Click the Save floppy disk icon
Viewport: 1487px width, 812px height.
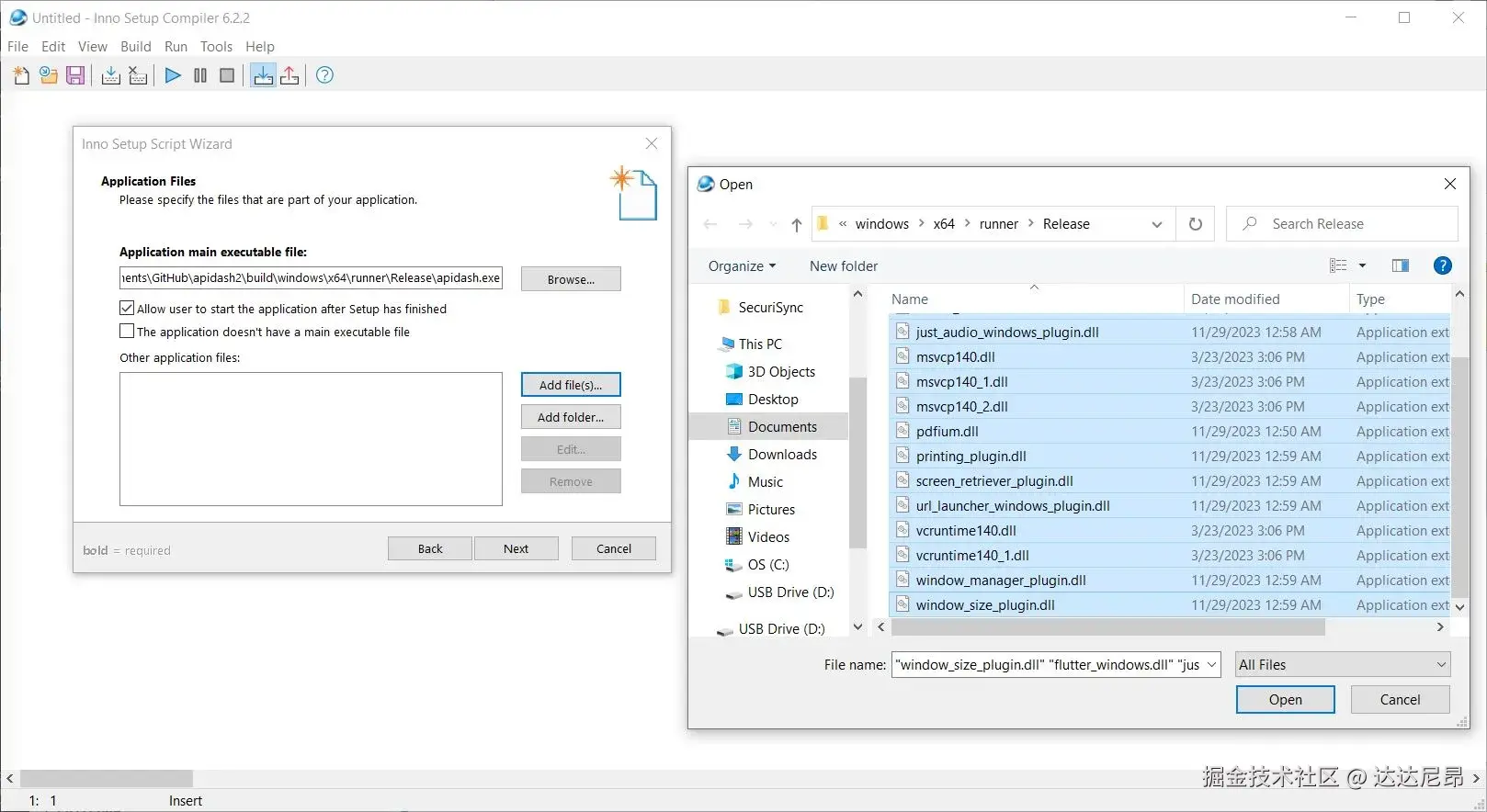[x=75, y=75]
